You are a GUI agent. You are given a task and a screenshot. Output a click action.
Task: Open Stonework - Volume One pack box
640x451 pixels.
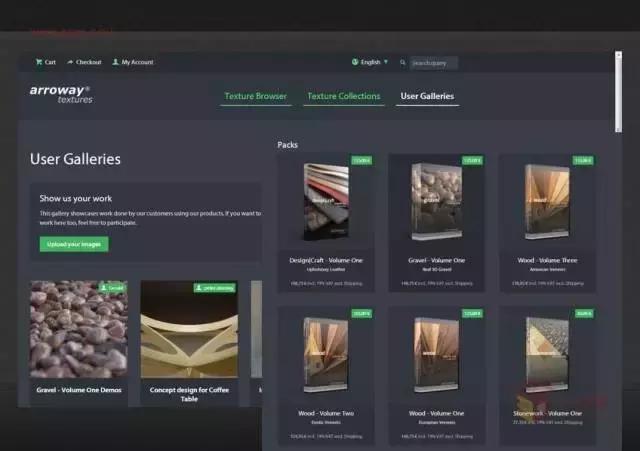click(x=547, y=355)
